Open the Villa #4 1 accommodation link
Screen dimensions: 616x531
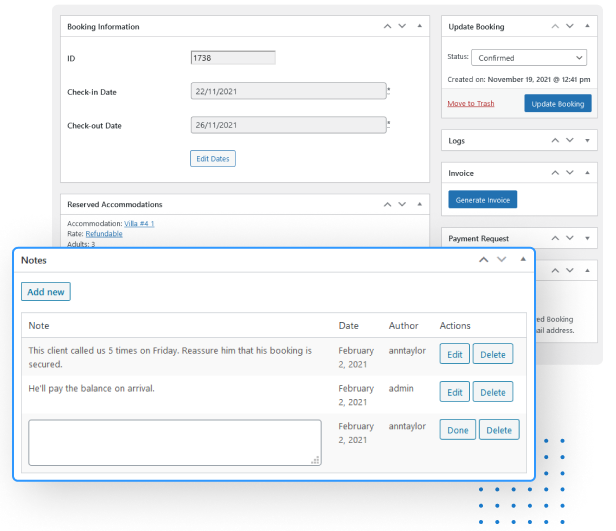click(x=139, y=223)
